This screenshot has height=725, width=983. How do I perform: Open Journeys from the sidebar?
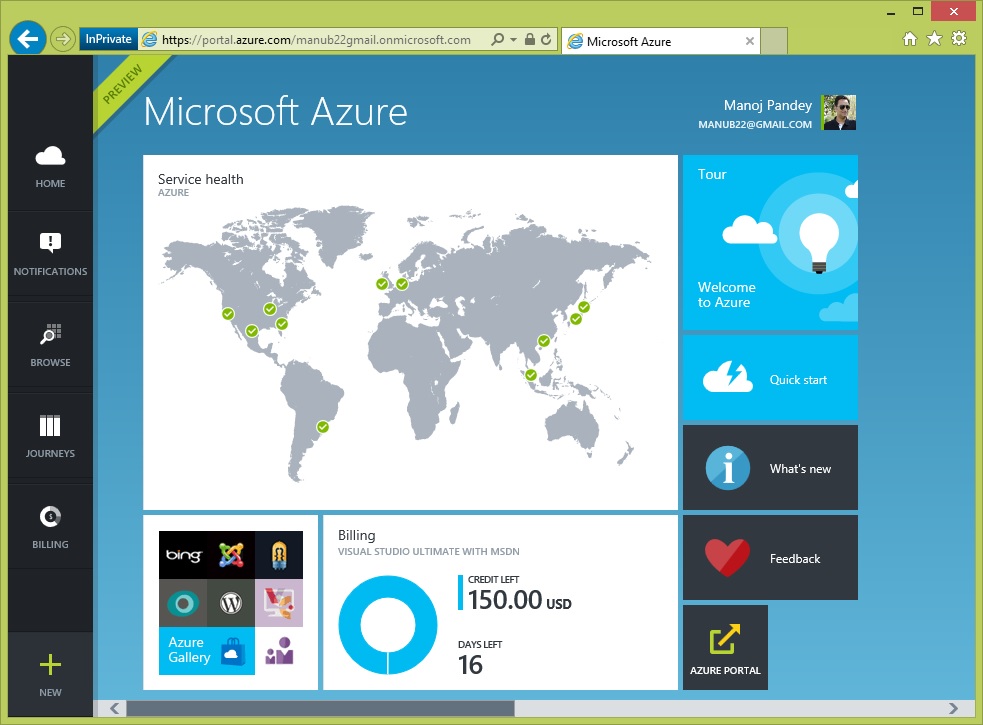50,427
